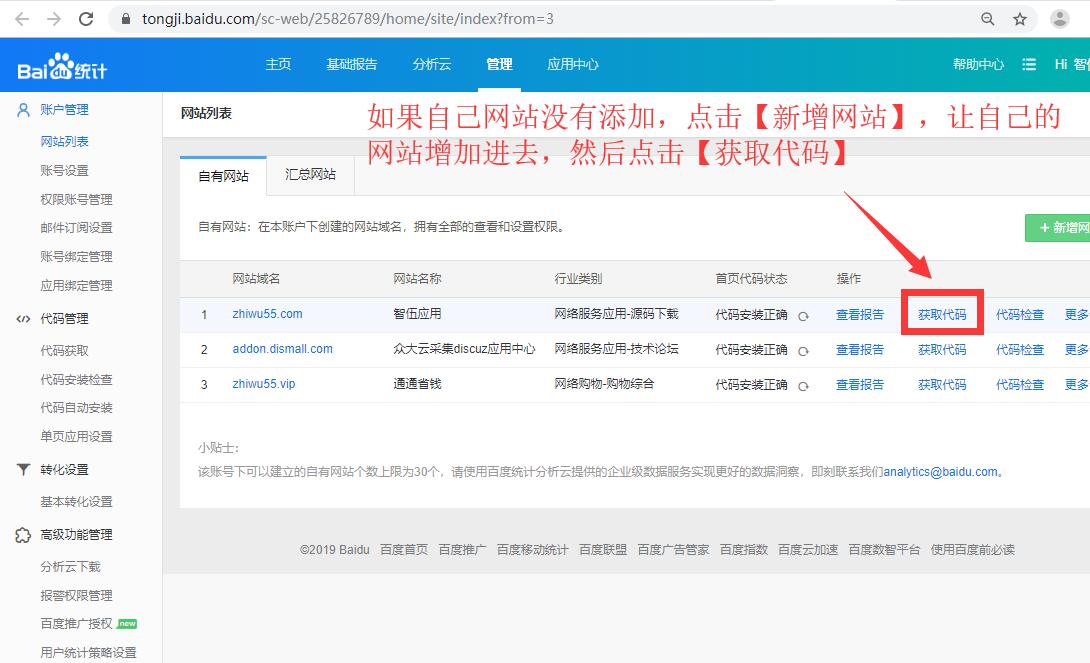The height and width of the screenshot is (663, 1090).
Task: Click the zoom magnifier icon in address bar
Action: pyautogui.click(x=987, y=19)
